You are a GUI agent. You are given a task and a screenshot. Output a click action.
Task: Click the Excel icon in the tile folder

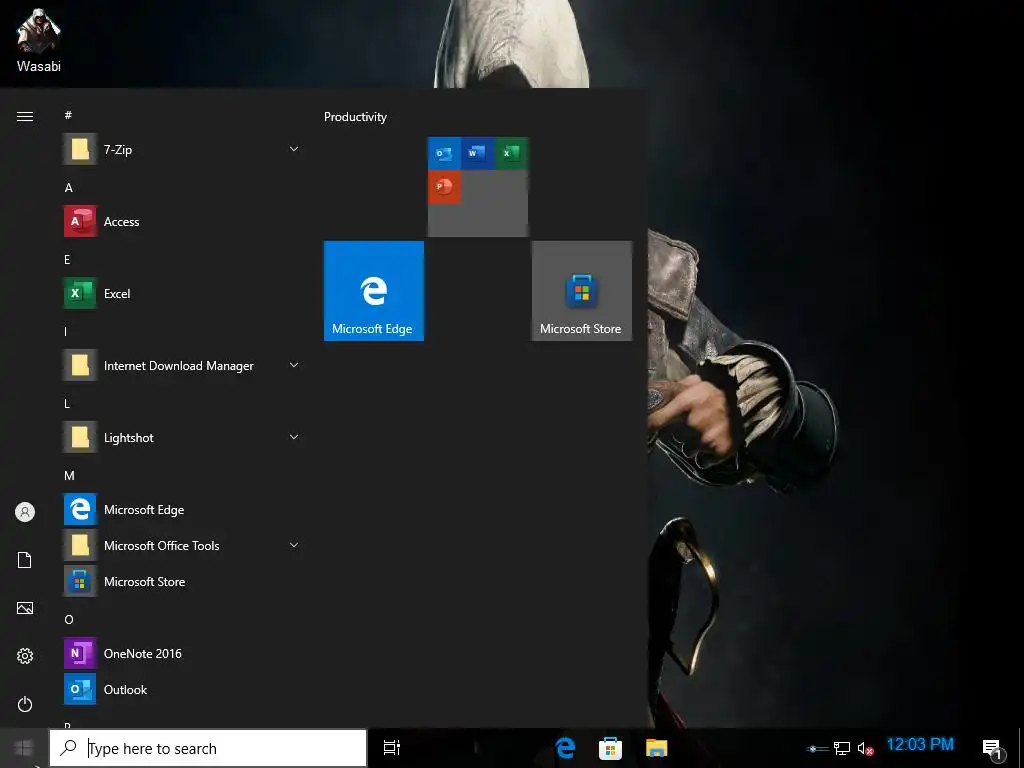tap(511, 153)
